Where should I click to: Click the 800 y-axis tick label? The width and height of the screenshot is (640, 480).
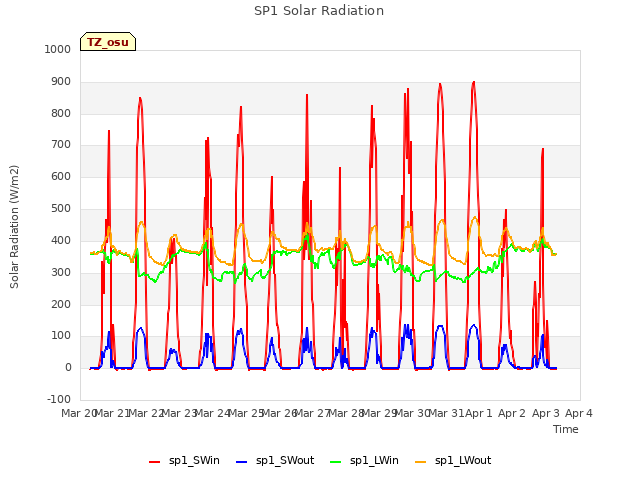[61, 113]
